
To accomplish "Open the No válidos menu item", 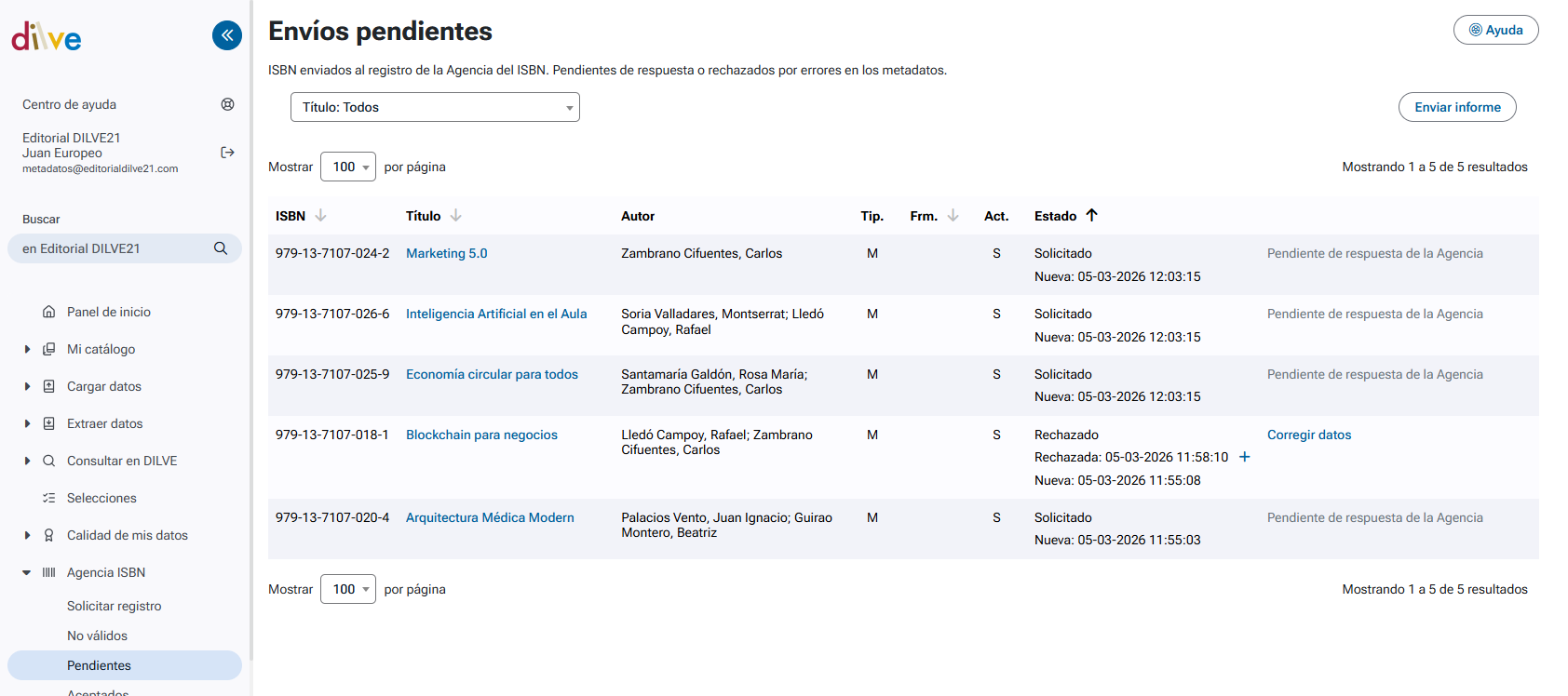I will 97,636.
